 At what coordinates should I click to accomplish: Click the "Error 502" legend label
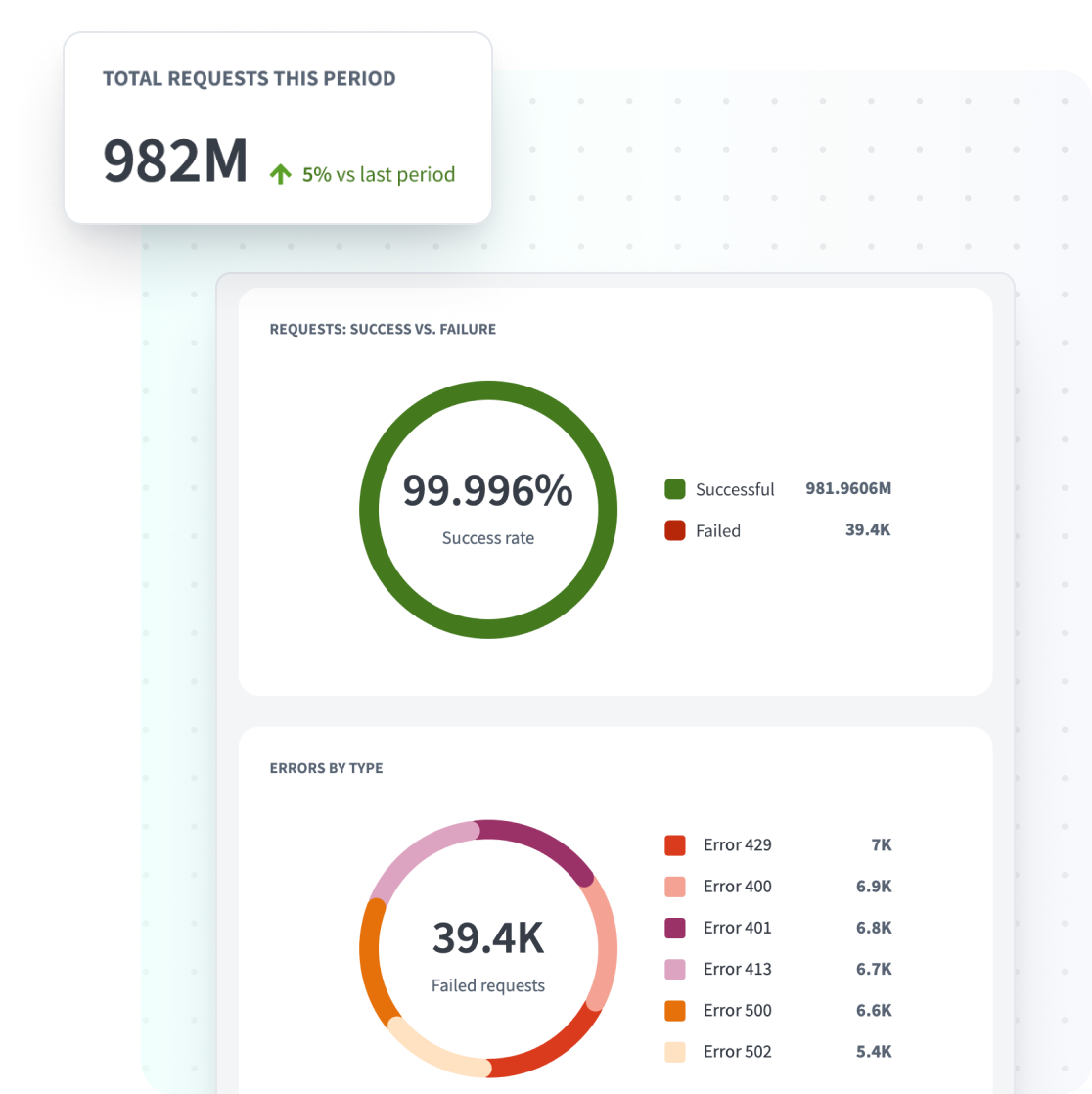(738, 1052)
